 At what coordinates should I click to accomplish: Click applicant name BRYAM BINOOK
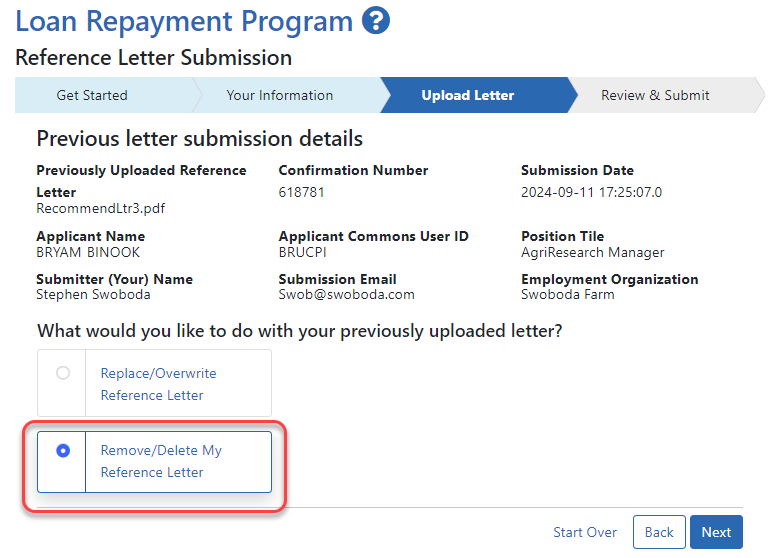click(x=88, y=253)
